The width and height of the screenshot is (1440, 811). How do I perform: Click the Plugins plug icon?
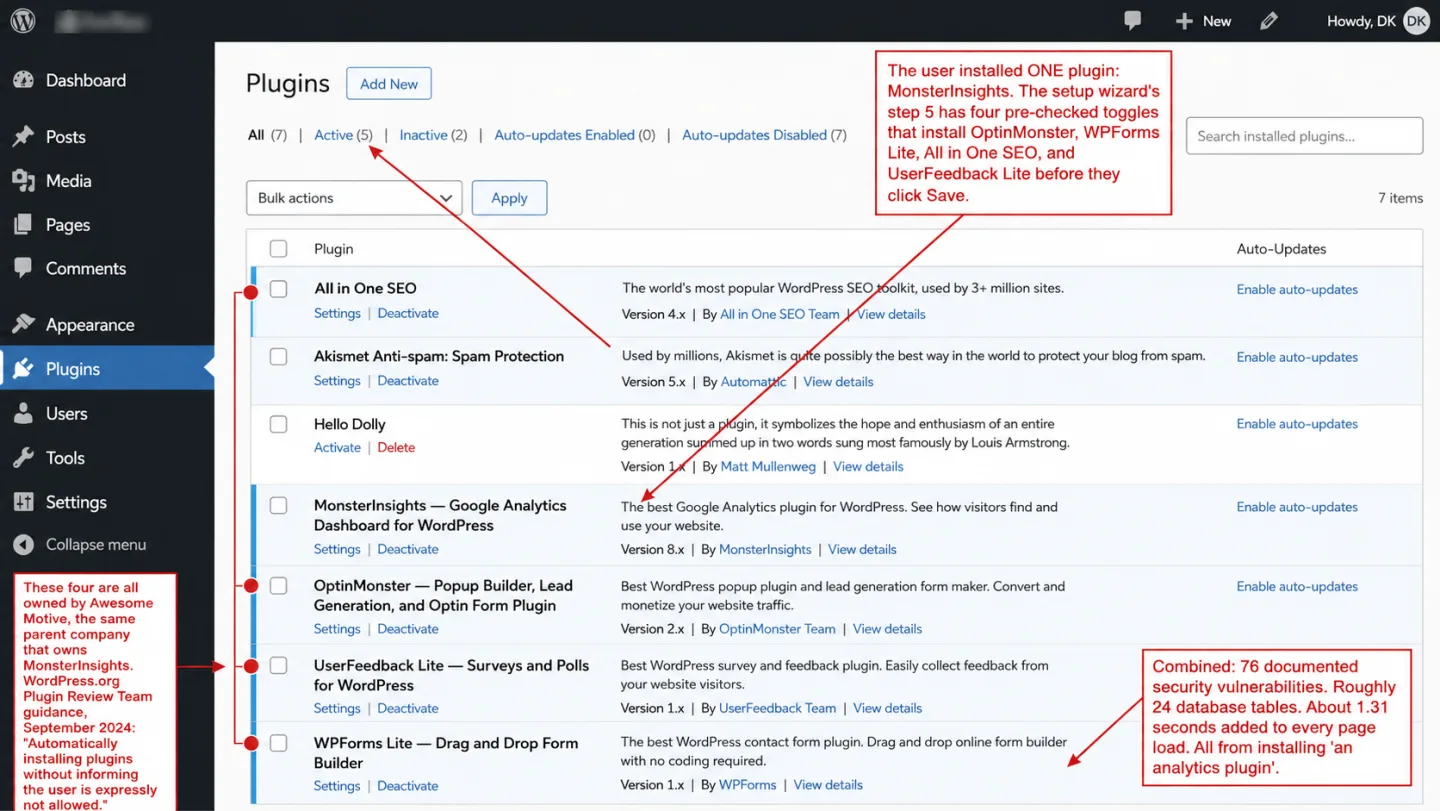coord(23,369)
